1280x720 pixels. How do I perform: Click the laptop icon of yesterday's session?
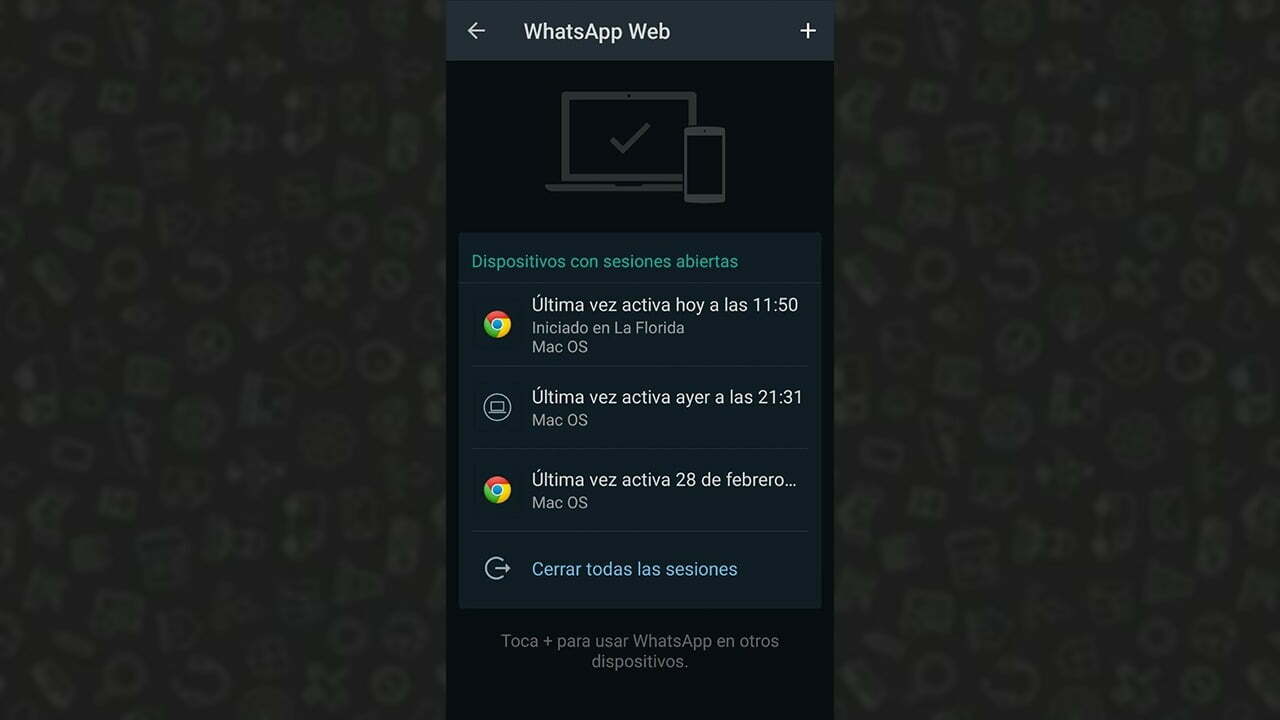pos(497,407)
